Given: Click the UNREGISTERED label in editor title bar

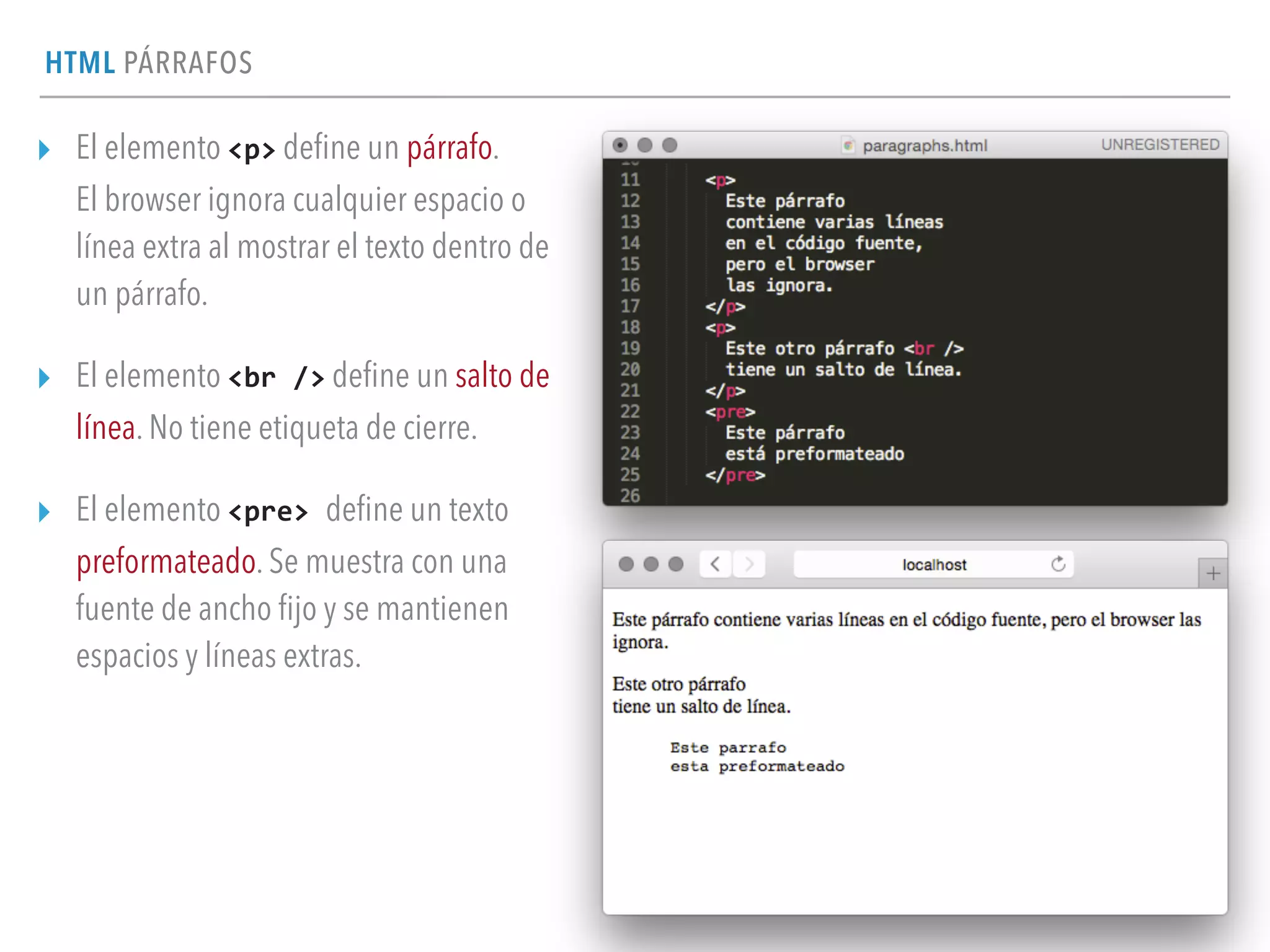Looking at the screenshot, I should pos(1160,144).
